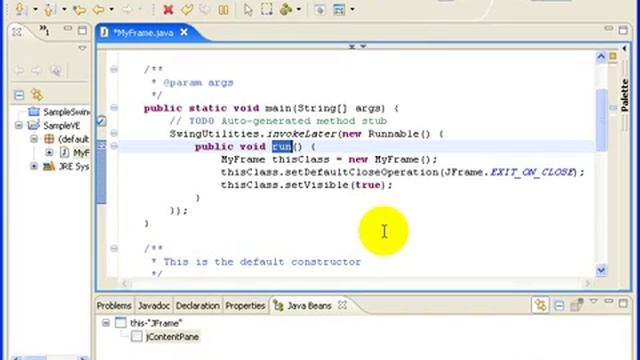Screen dimensions: 640x360
Task: Collapse the run method fold marker
Action: 114,146
